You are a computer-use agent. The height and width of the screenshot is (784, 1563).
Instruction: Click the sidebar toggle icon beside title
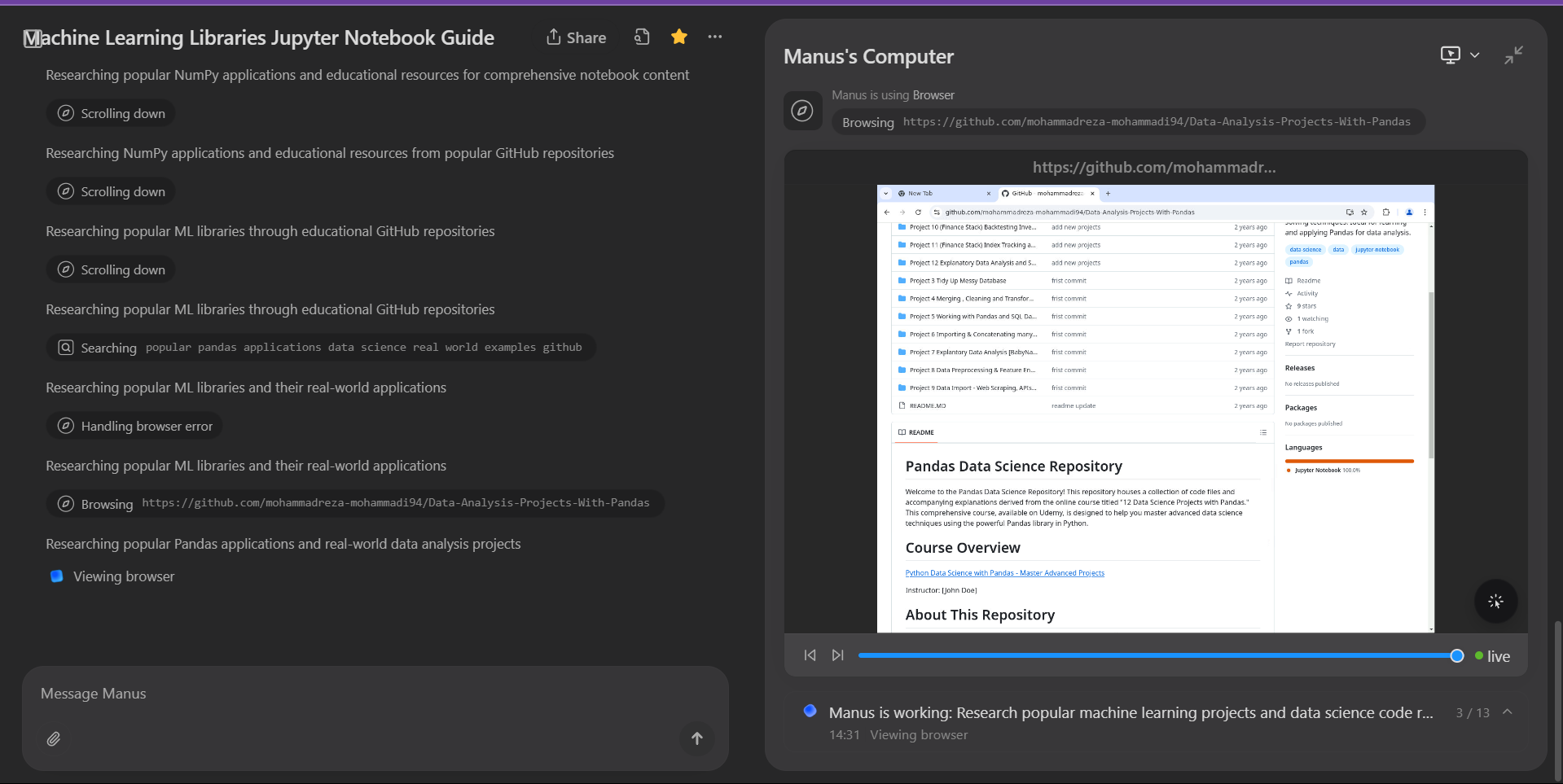coord(32,38)
